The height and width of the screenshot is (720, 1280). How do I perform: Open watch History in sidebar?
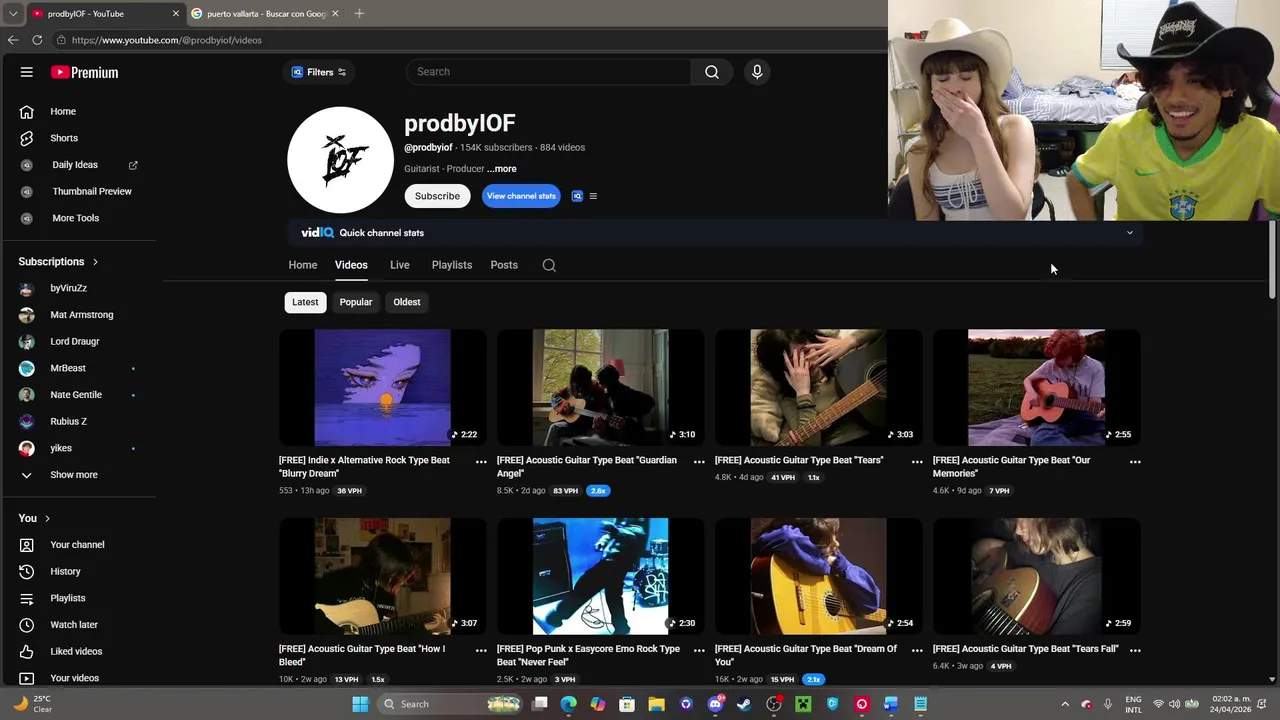coord(65,572)
